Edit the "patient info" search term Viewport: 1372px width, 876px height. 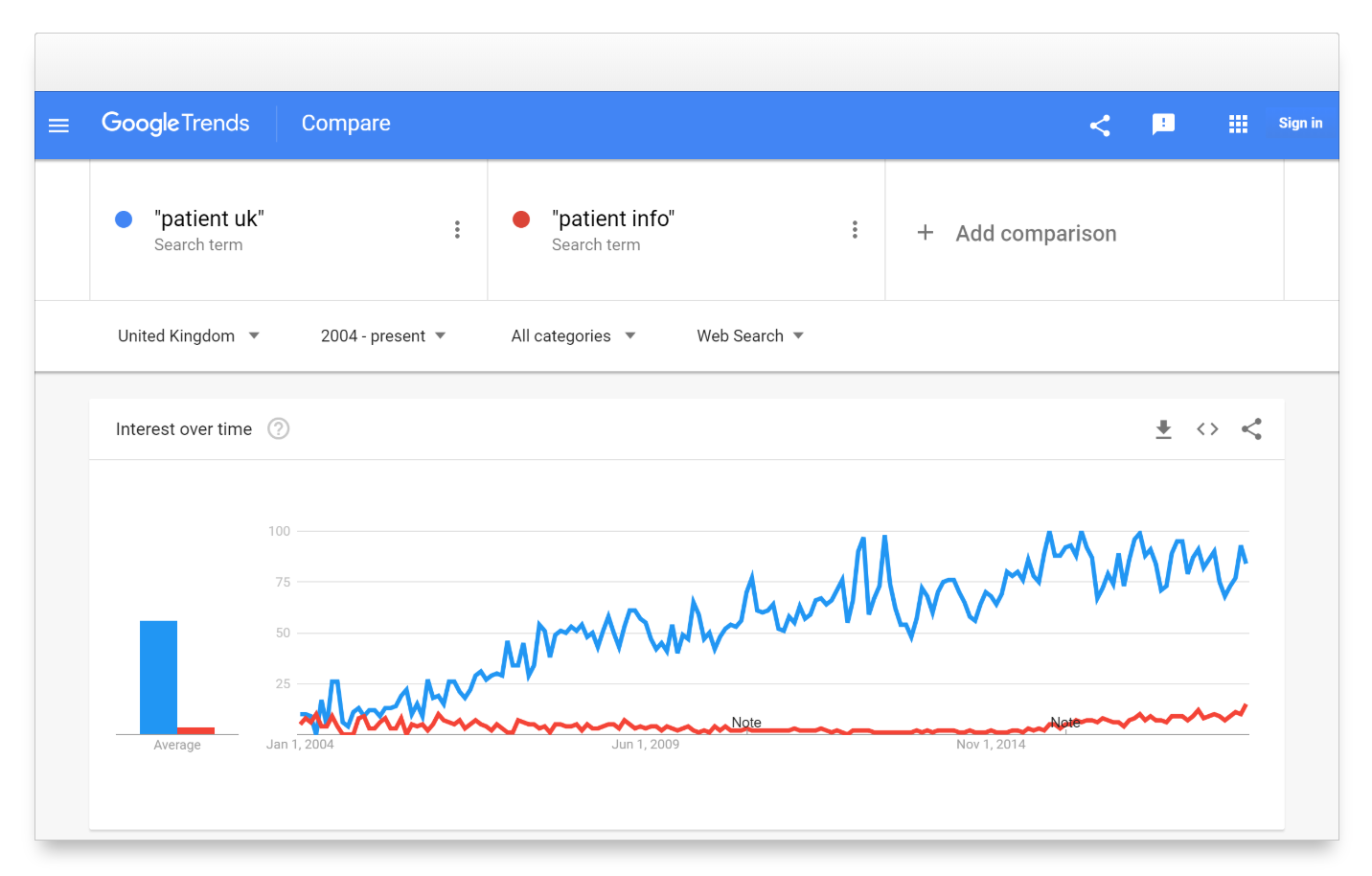click(613, 219)
